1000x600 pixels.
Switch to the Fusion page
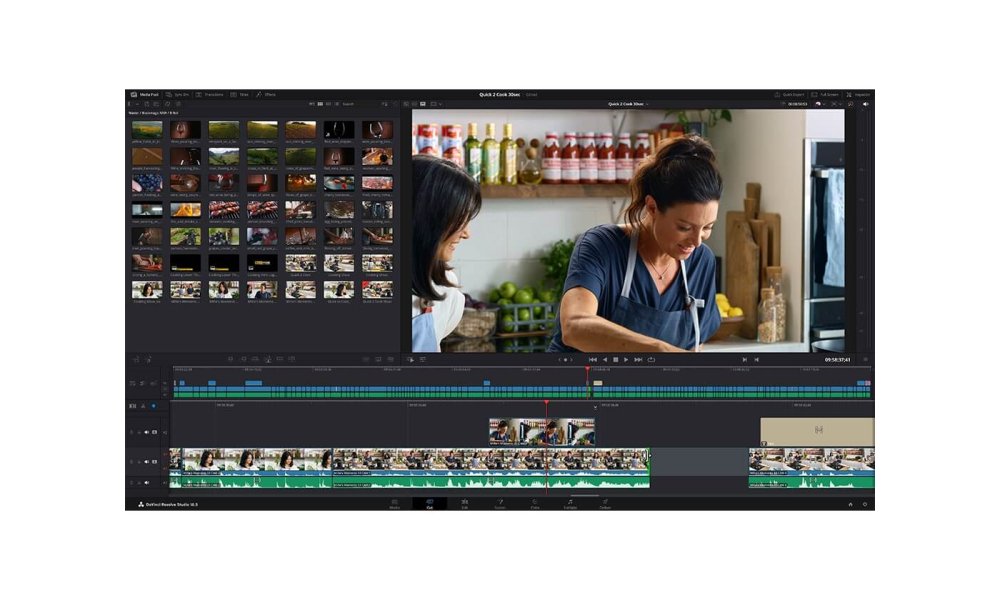point(500,503)
